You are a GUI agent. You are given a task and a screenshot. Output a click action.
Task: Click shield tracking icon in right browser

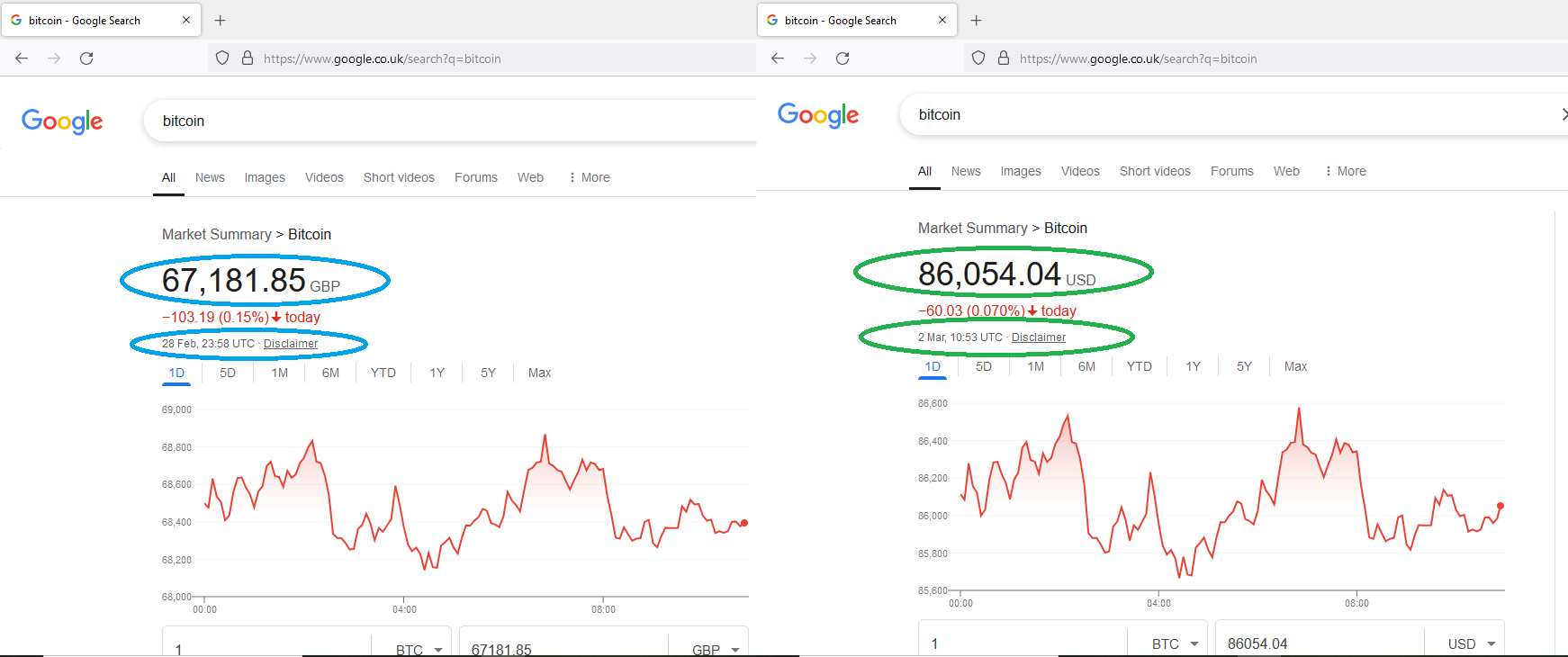point(978,58)
